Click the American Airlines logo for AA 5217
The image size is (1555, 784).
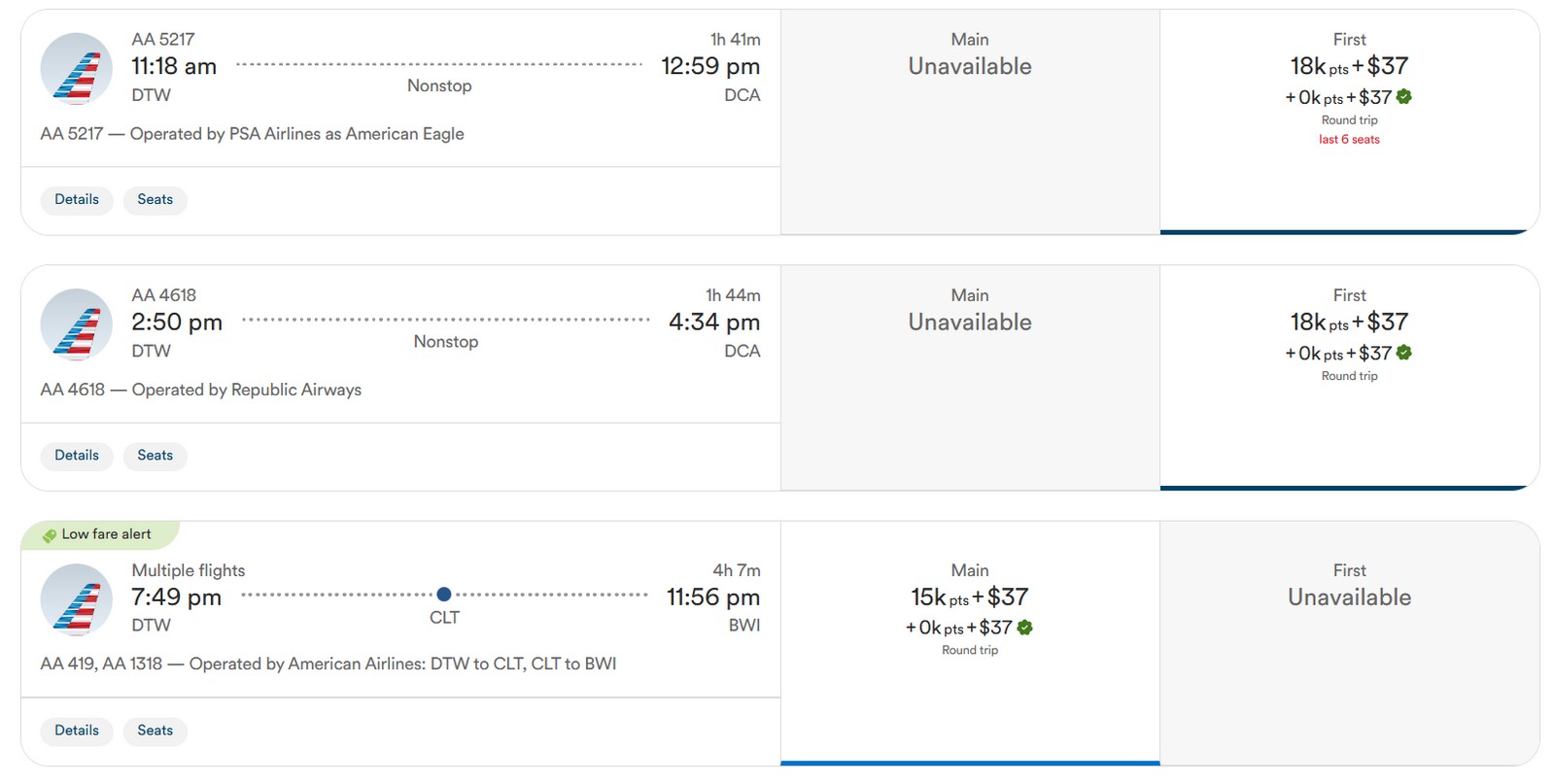[76, 68]
